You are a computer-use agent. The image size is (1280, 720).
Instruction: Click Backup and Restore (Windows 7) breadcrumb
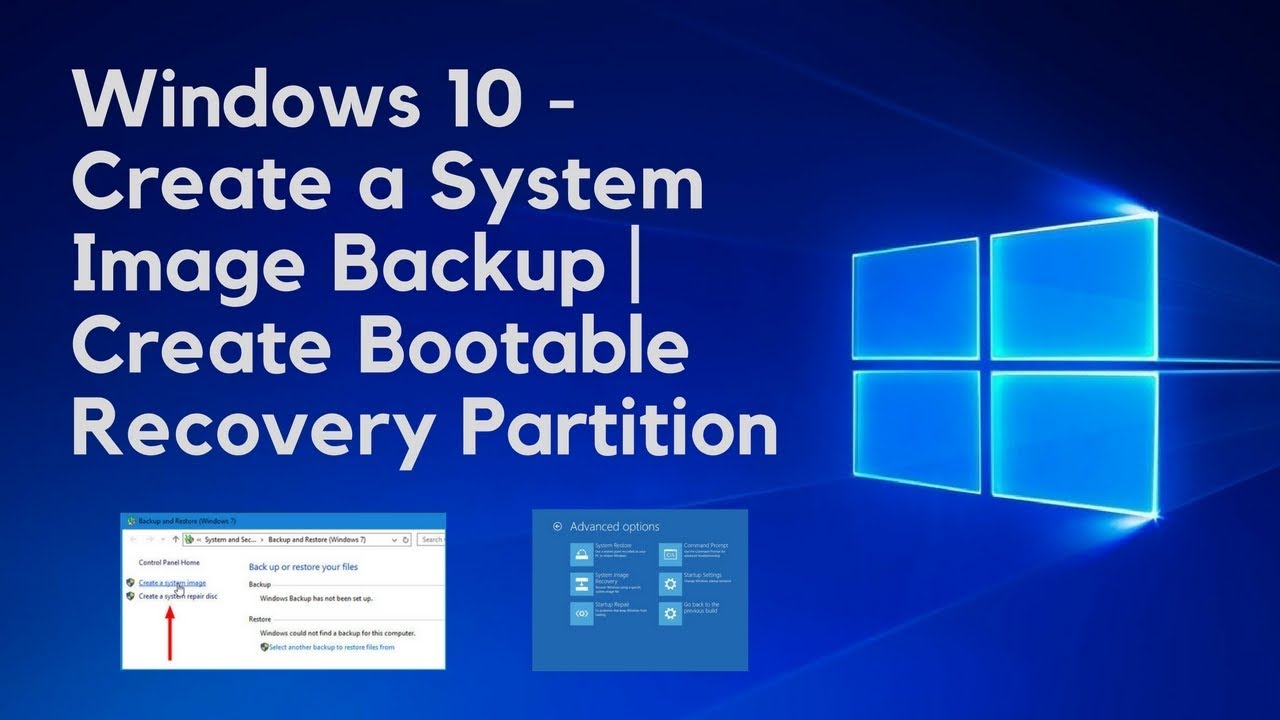(x=317, y=540)
